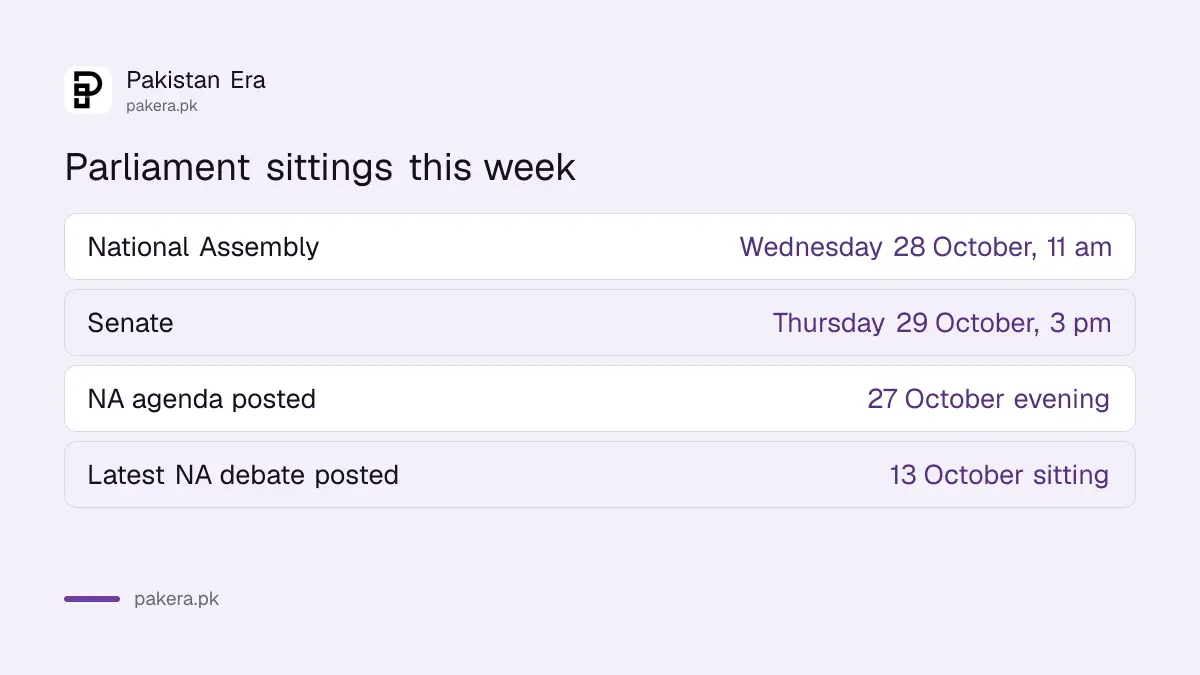Click the purple accent bar in footer
The height and width of the screenshot is (675, 1200).
click(92, 599)
